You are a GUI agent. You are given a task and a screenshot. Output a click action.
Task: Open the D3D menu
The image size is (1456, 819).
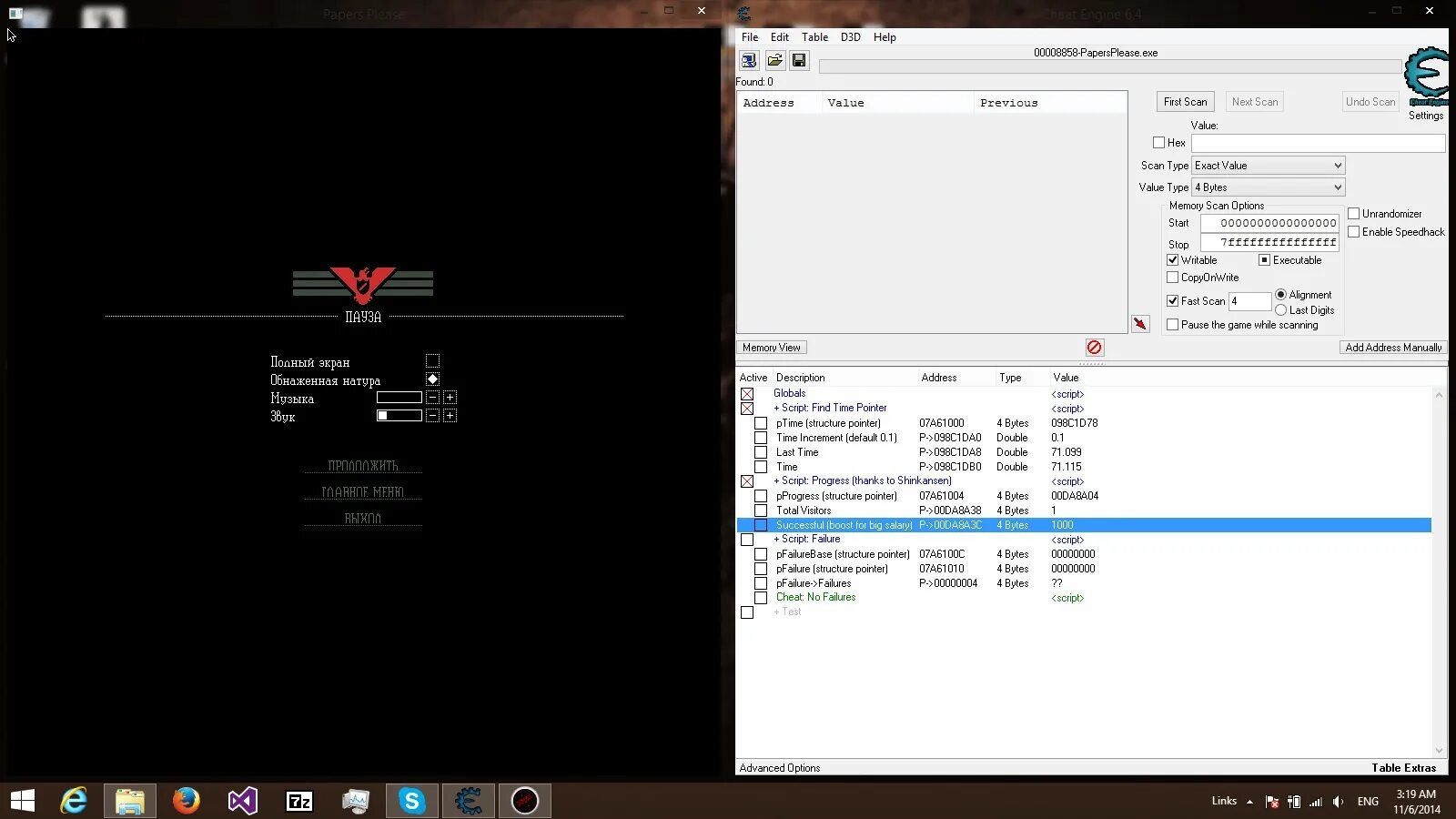tap(851, 37)
